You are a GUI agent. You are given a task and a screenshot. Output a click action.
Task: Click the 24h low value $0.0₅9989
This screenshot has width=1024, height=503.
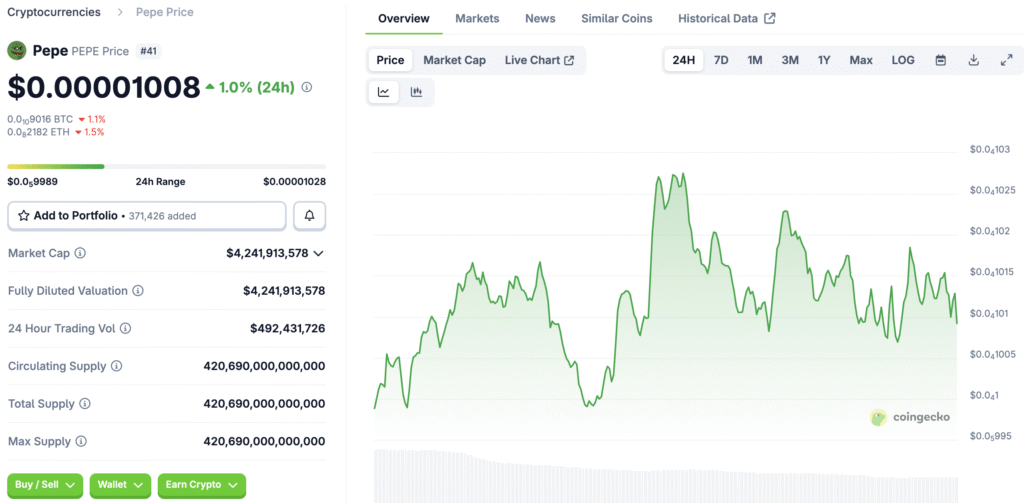pos(33,182)
